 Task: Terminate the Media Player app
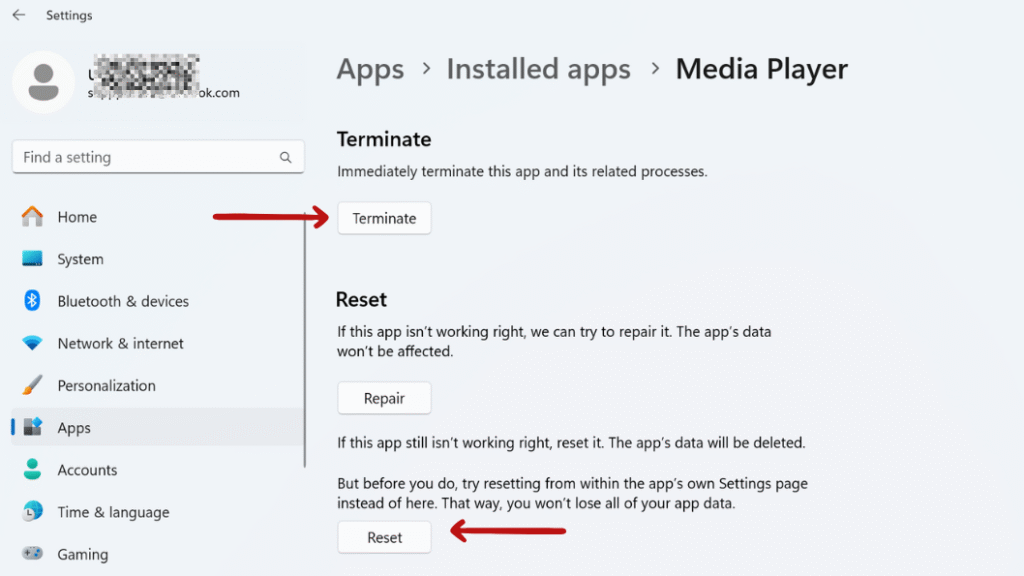point(384,218)
